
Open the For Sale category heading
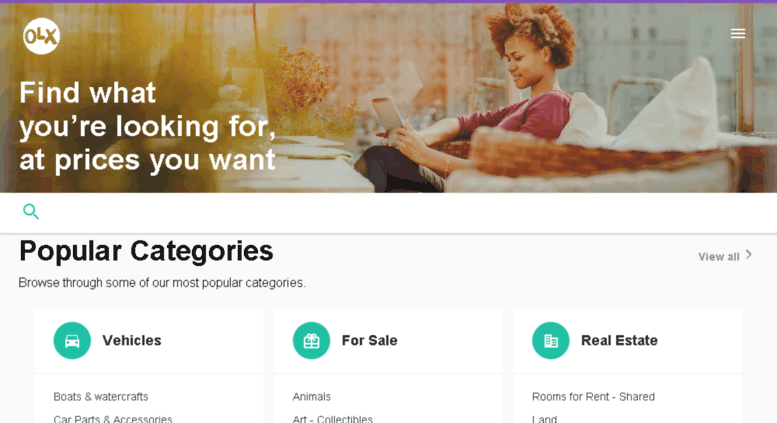[370, 340]
